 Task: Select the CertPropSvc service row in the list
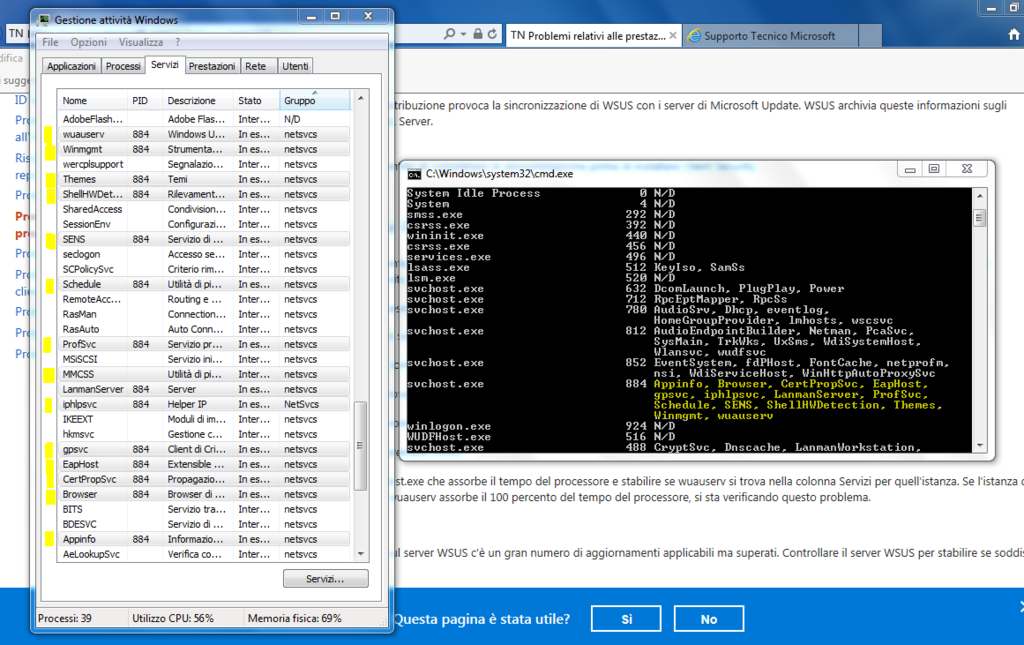click(x=203, y=480)
